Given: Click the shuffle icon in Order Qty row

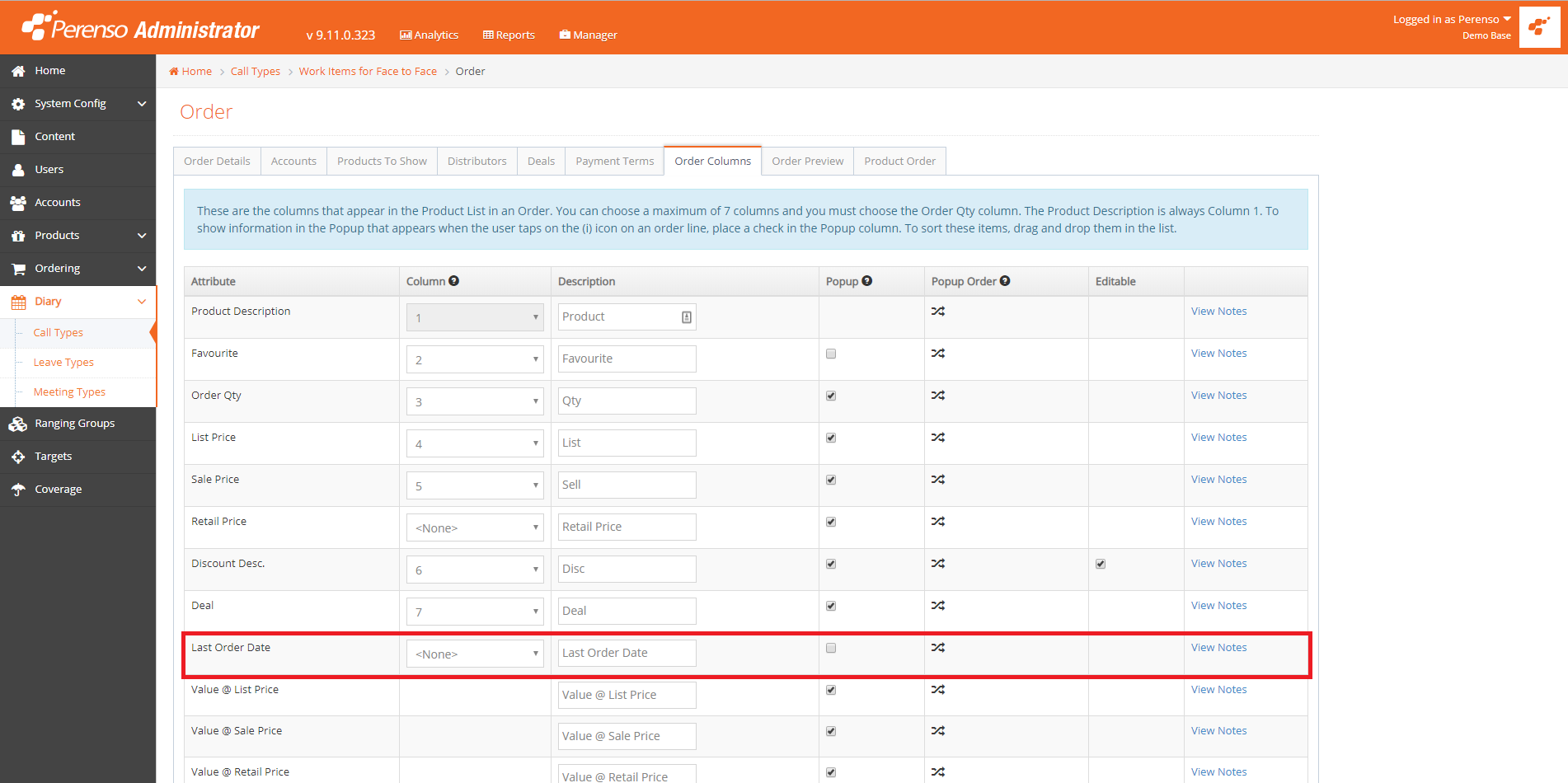Looking at the screenshot, I should click(938, 396).
